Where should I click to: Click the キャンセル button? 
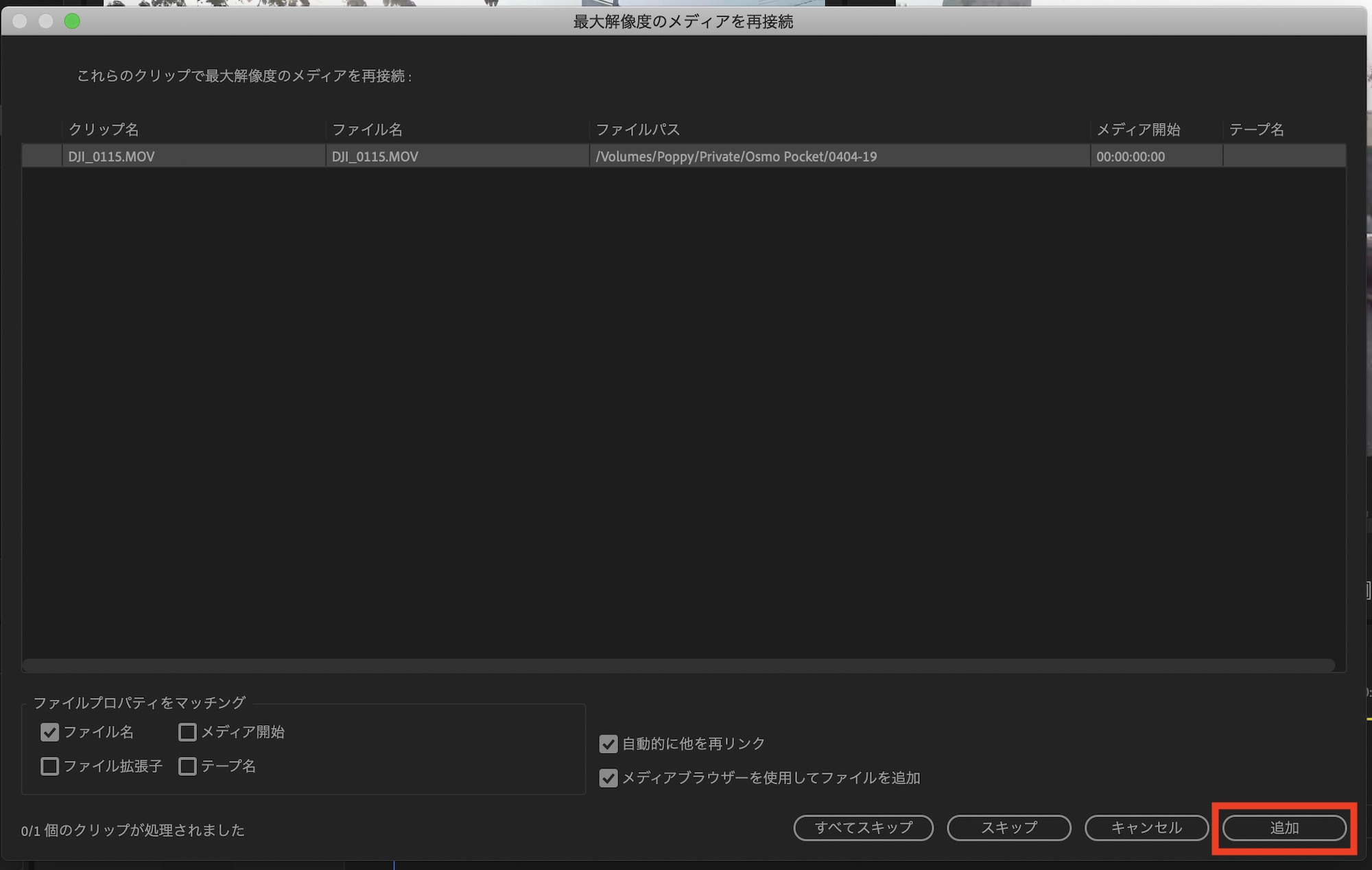click(1146, 828)
